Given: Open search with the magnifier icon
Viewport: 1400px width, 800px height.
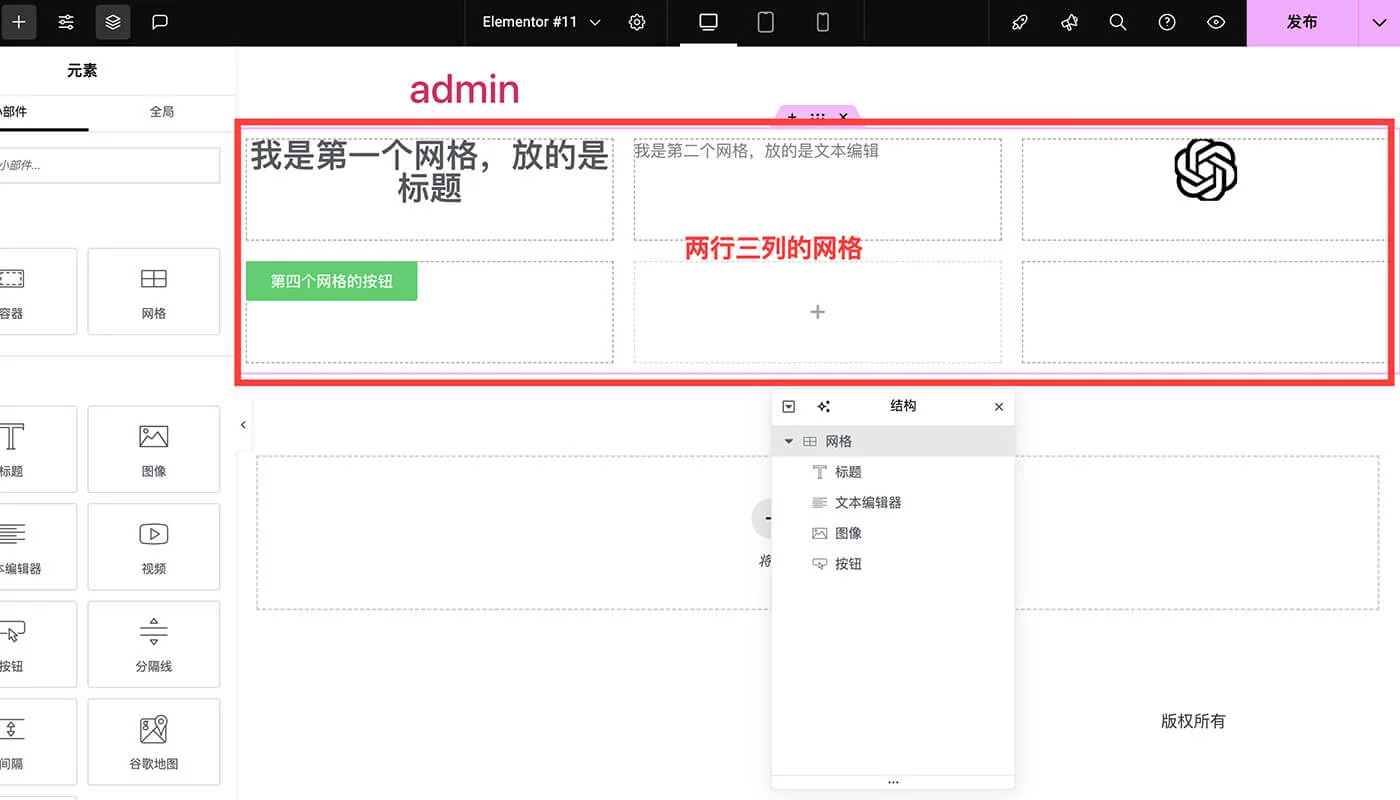Looking at the screenshot, I should click(1118, 22).
